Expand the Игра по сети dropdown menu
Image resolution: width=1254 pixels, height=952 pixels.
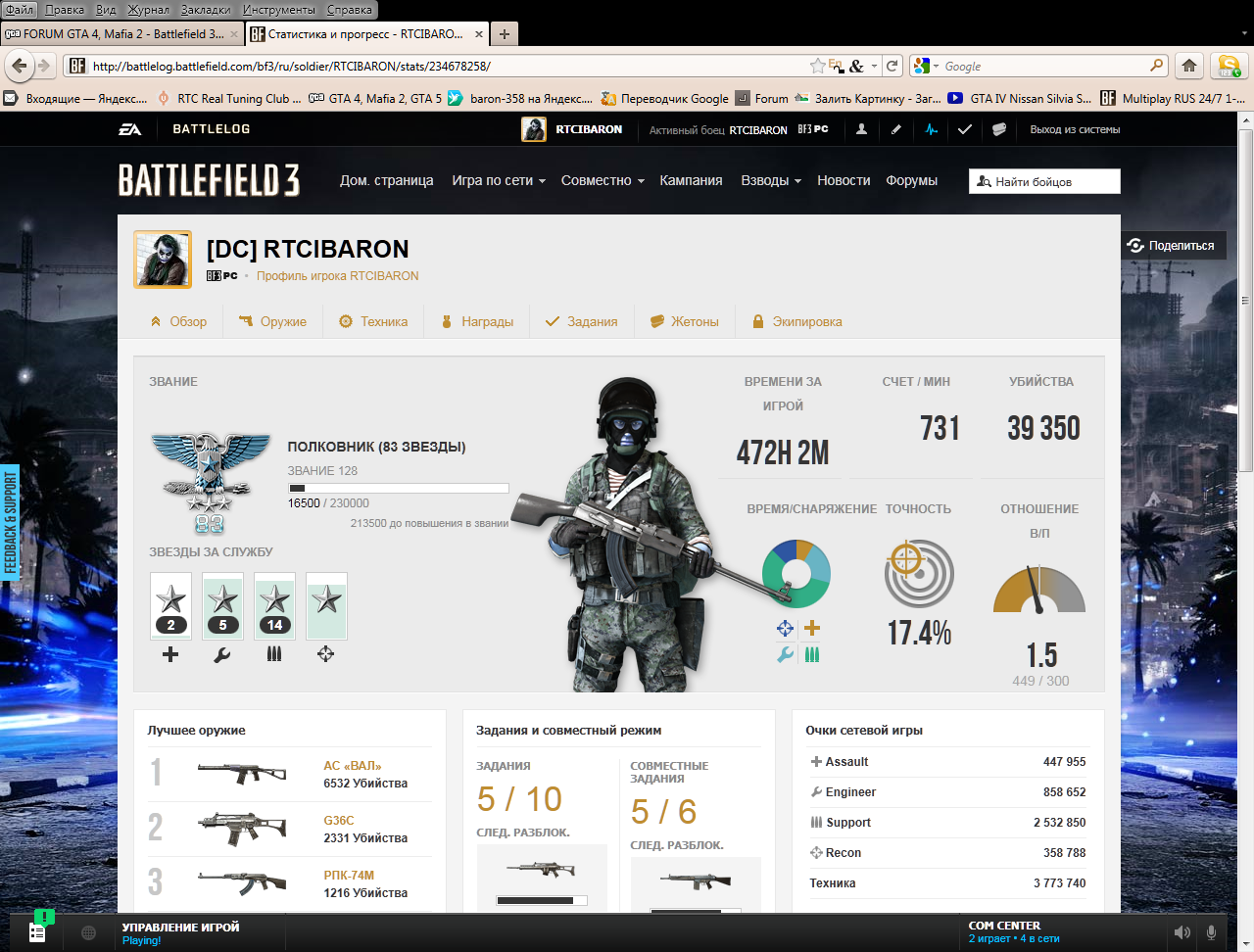pos(499,180)
